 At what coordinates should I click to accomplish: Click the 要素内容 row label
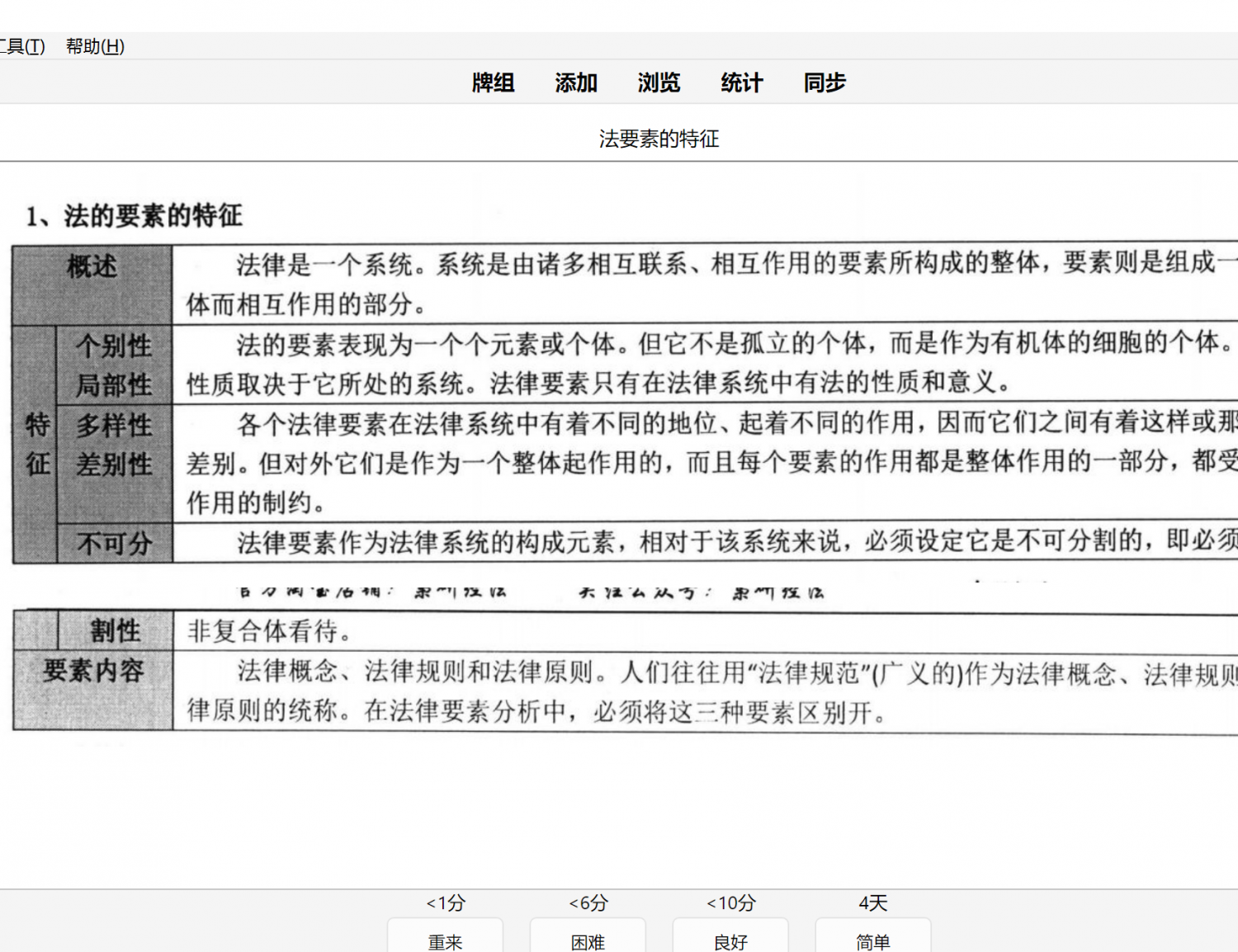94,671
